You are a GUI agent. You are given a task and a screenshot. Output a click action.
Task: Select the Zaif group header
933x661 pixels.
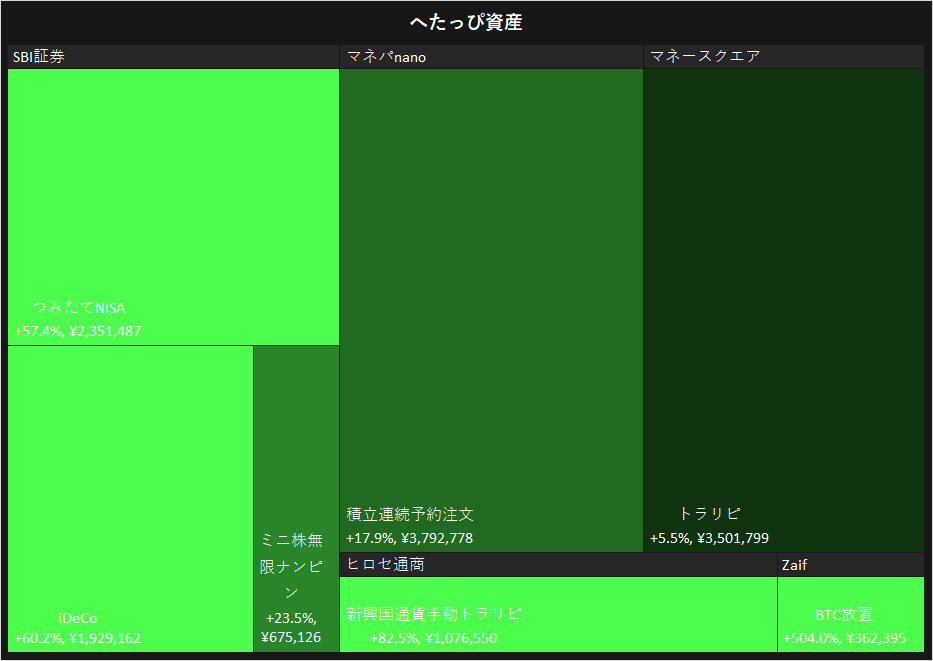click(851, 565)
